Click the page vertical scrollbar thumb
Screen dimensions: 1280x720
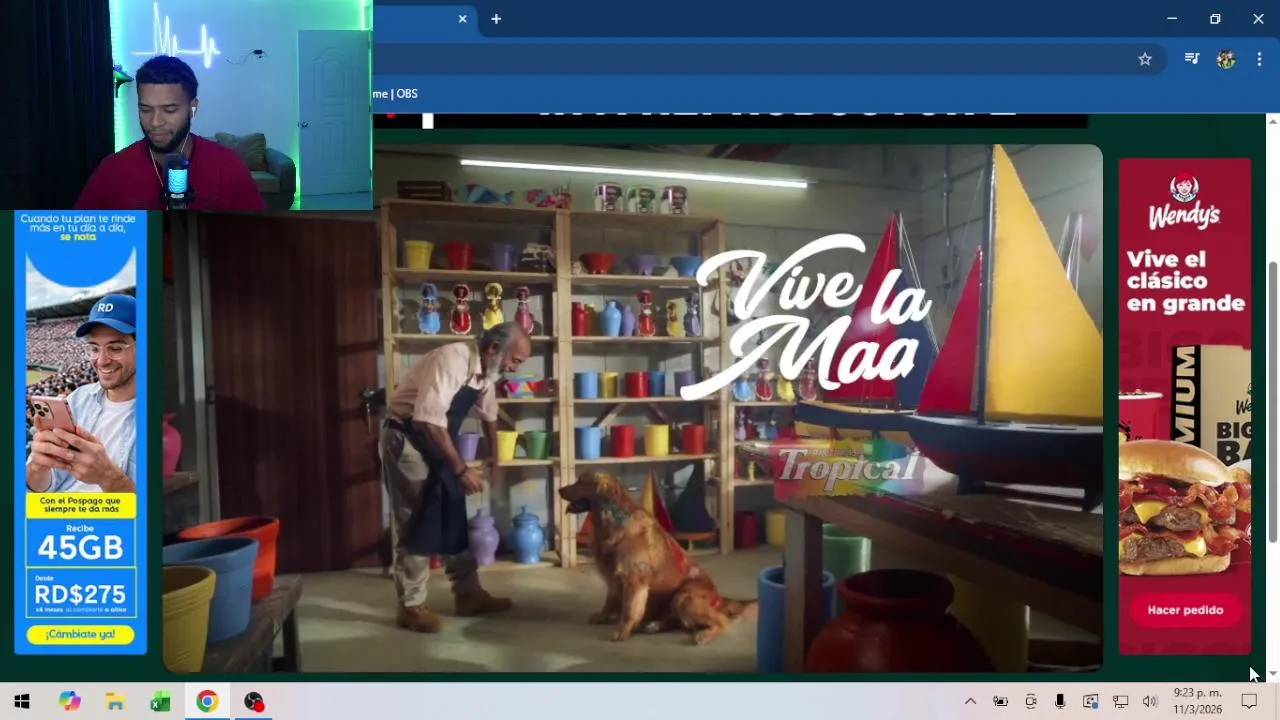1273,402
